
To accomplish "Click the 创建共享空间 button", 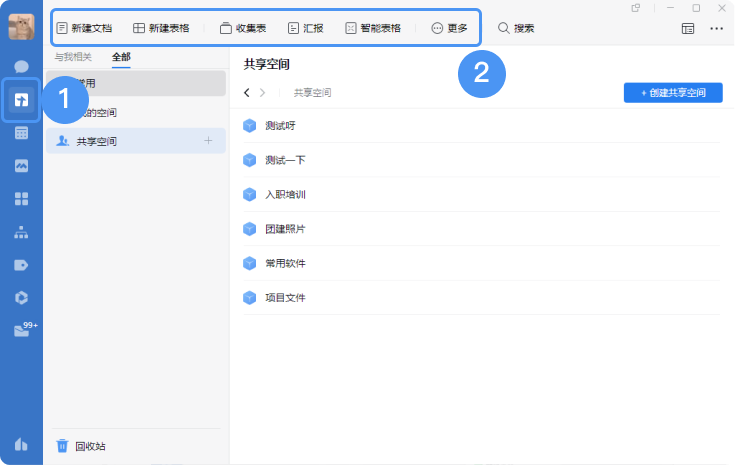I will pos(673,93).
